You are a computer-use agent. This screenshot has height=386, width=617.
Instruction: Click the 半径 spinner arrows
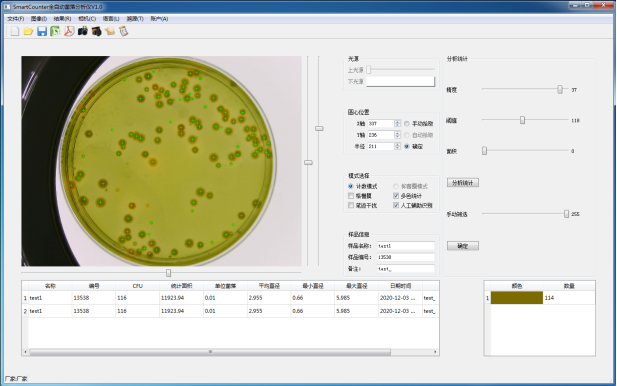point(397,146)
